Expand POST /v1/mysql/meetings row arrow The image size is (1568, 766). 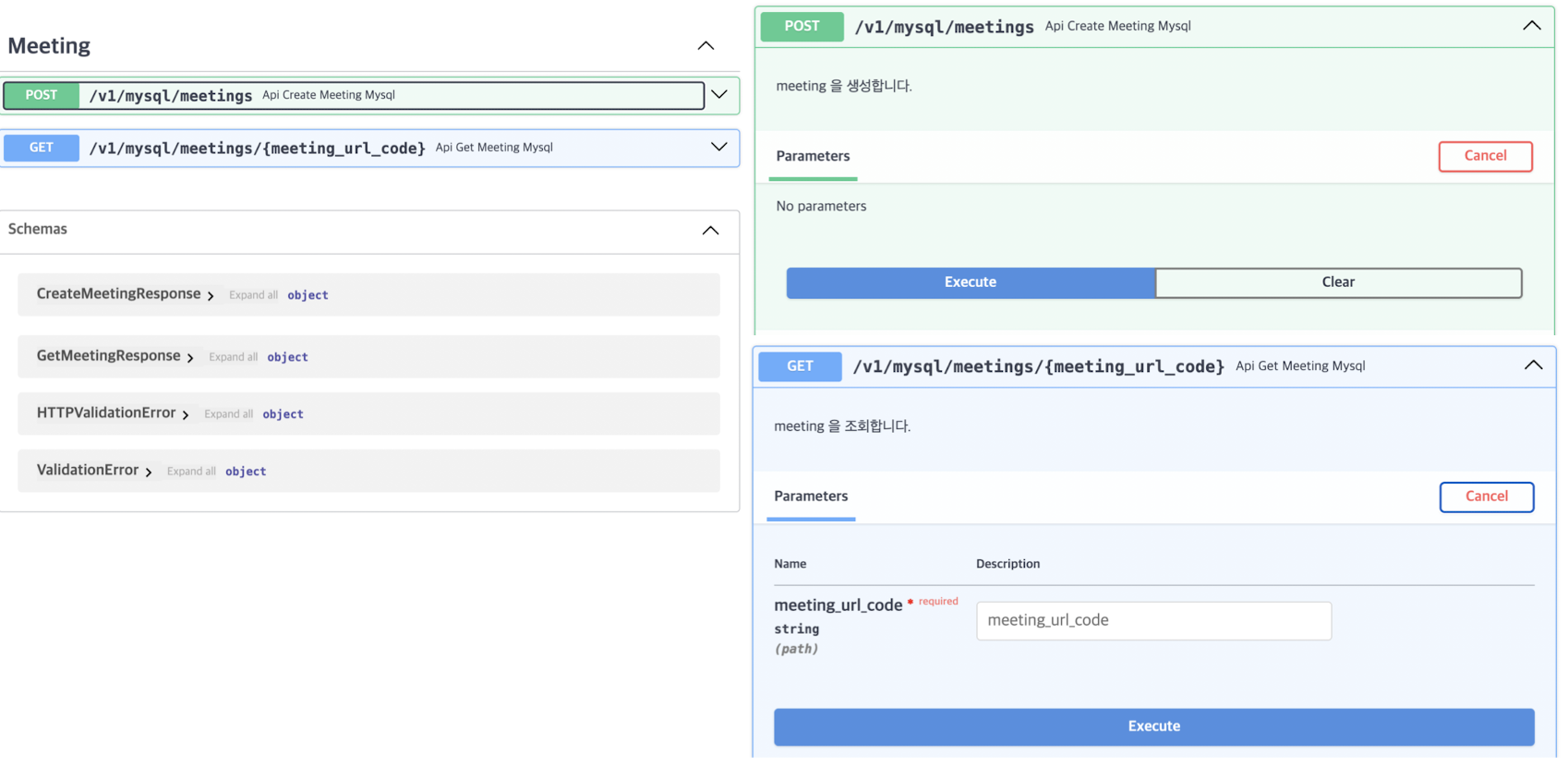(719, 94)
